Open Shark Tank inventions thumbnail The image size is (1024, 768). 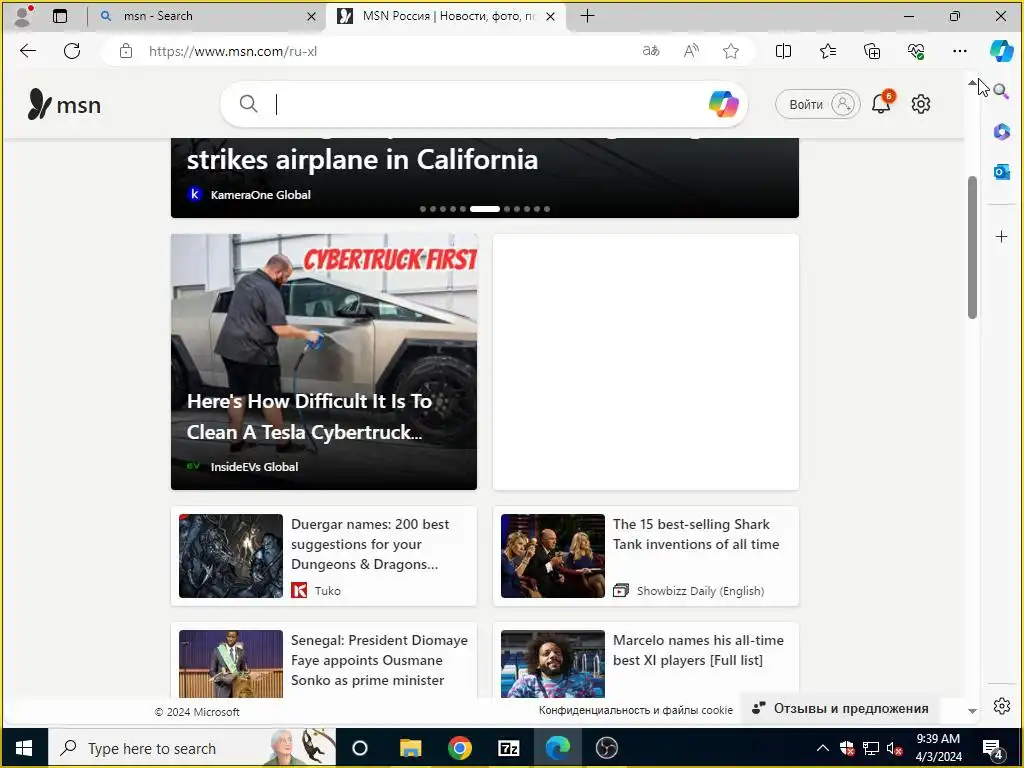point(552,556)
